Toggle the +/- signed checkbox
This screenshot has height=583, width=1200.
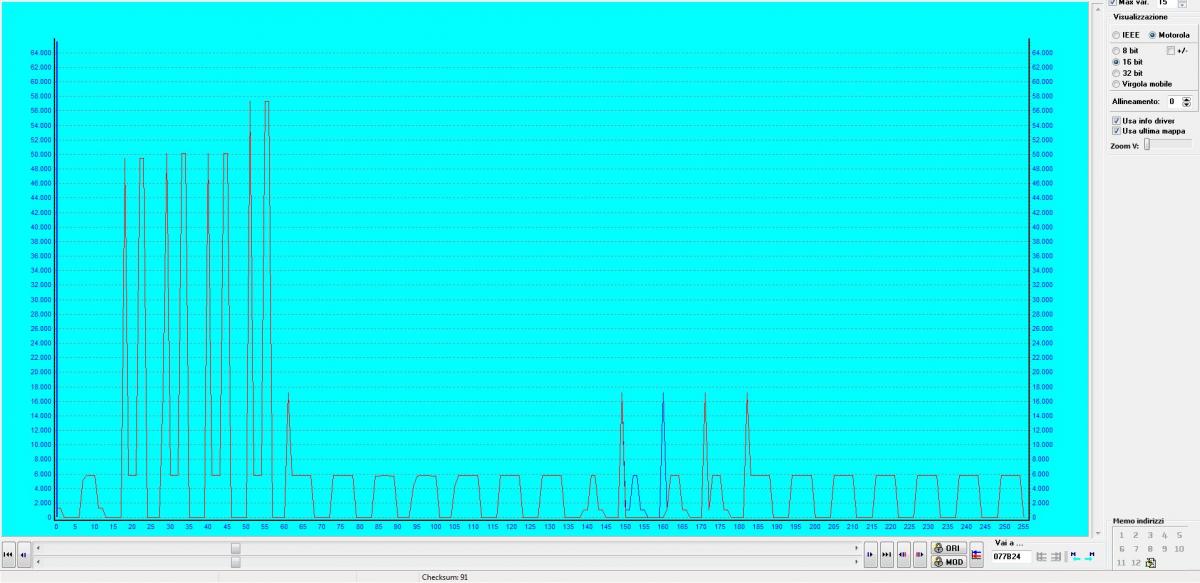coord(1171,50)
